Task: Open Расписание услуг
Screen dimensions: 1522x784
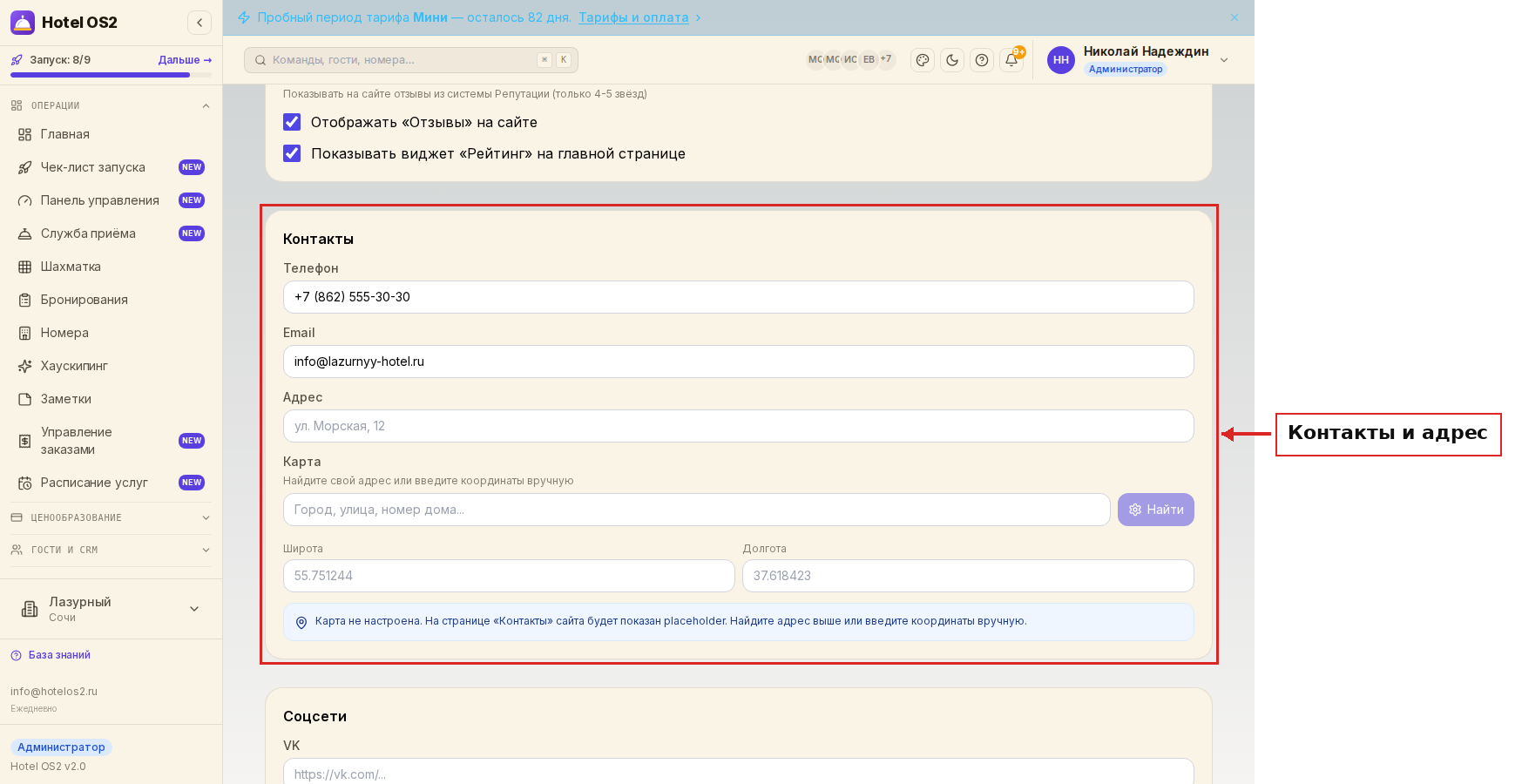Action: [112, 483]
